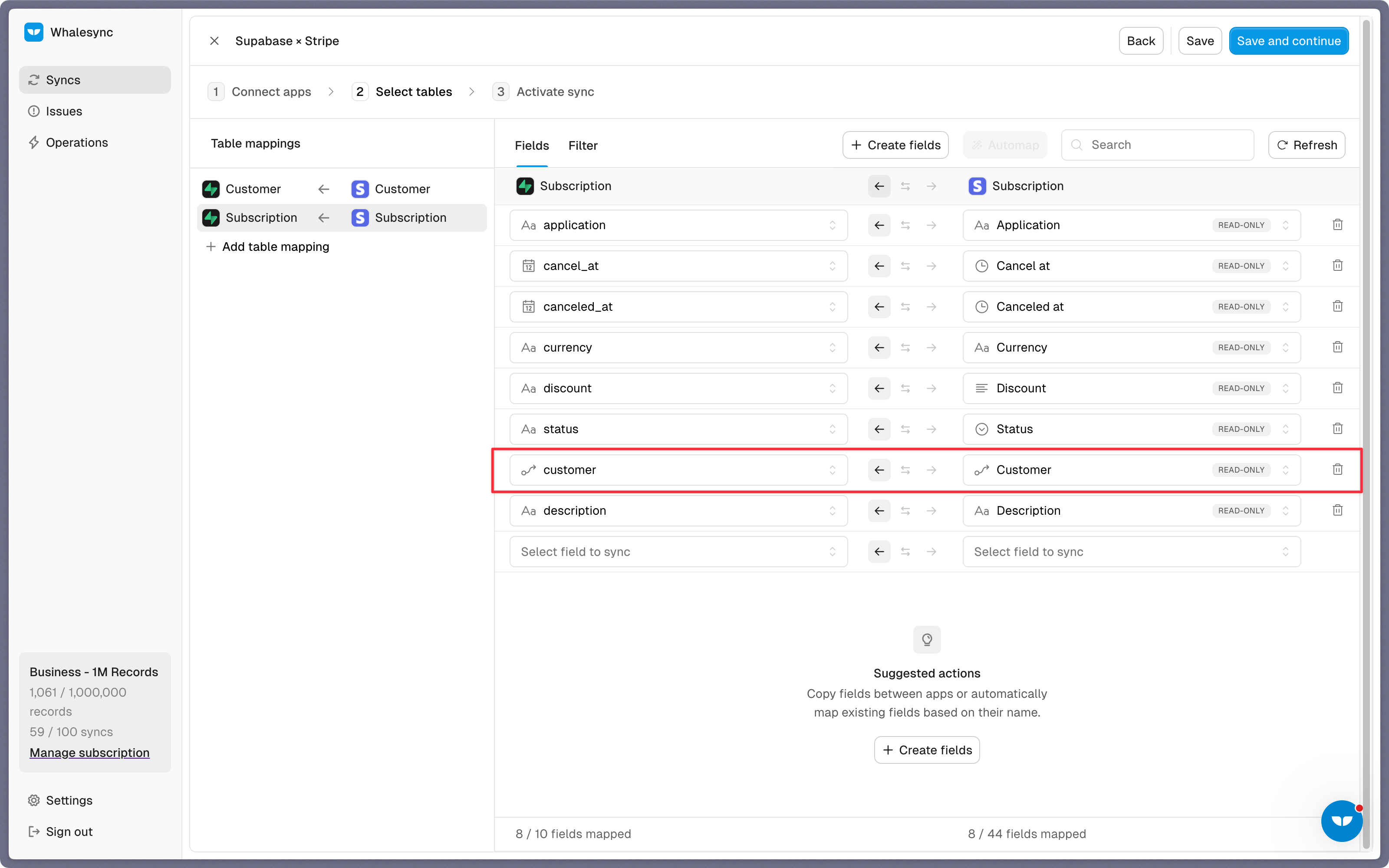Open the Stripe Currency field dropdown
Screen dimensions: 1389x868
tap(1131, 347)
